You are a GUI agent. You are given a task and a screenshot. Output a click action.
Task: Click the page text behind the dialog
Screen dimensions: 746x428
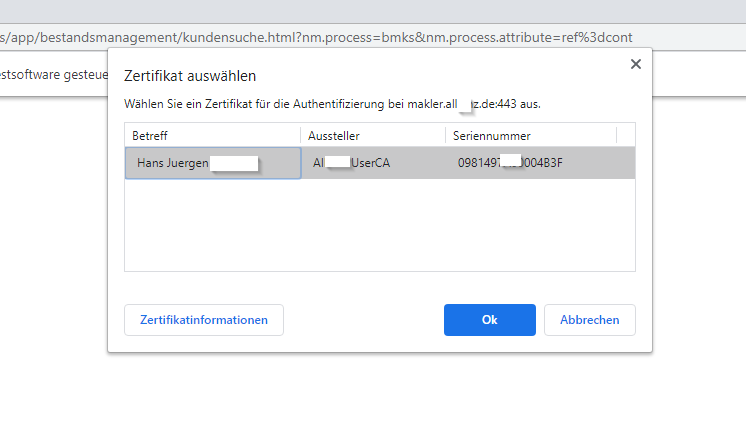pyautogui.click(x=52, y=74)
